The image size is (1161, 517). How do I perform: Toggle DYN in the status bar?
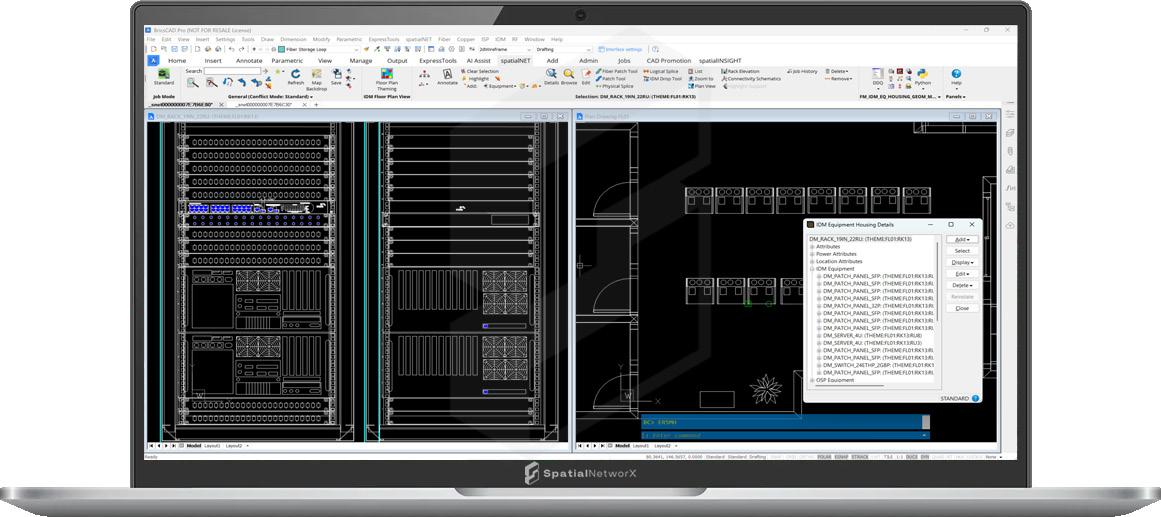(925, 457)
